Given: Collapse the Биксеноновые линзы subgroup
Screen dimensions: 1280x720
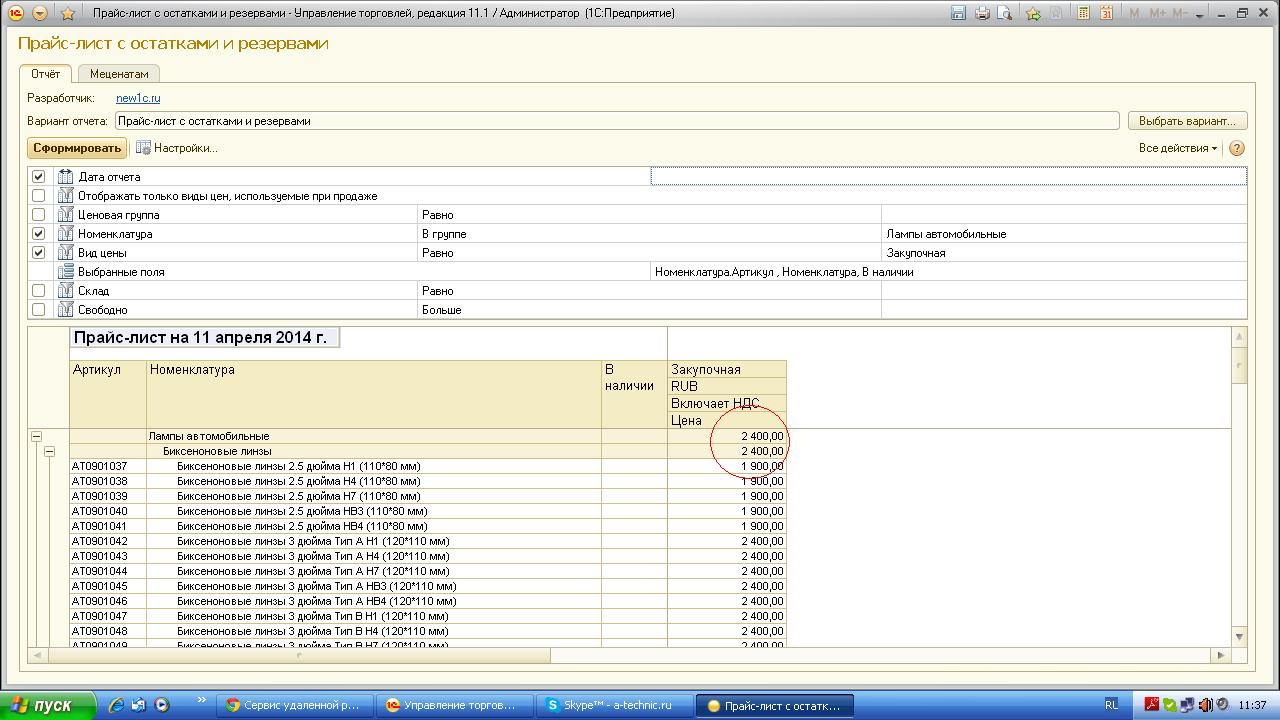Looking at the screenshot, I should pyautogui.click(x=49, y=451).
